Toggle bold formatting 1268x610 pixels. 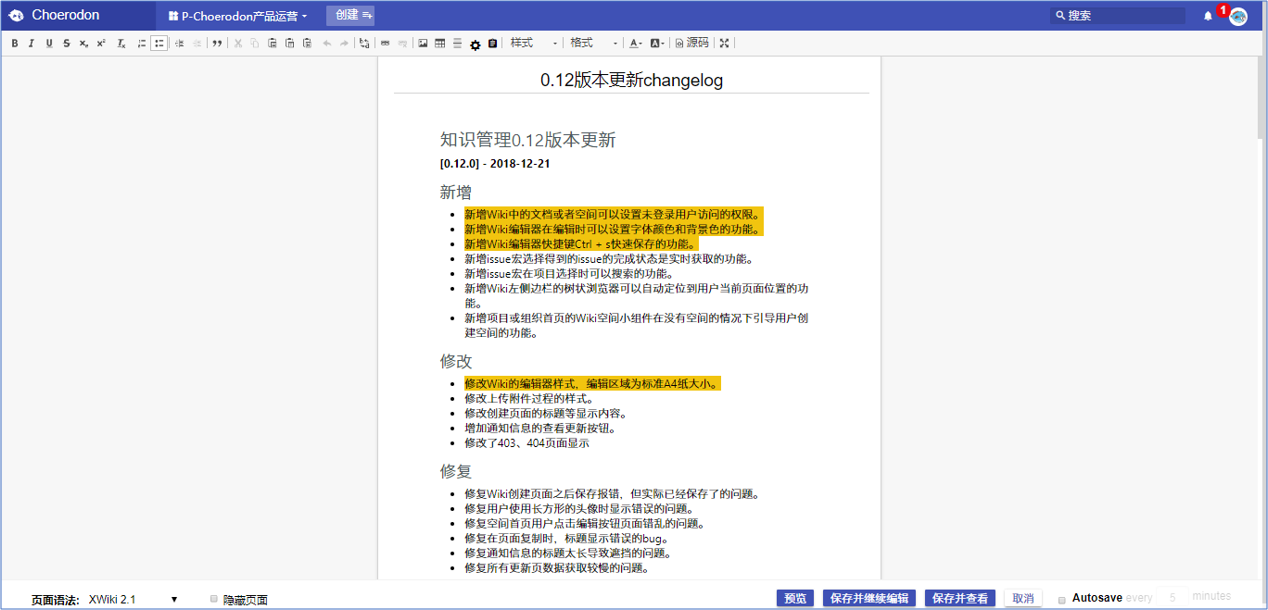[x=15, y=43]
